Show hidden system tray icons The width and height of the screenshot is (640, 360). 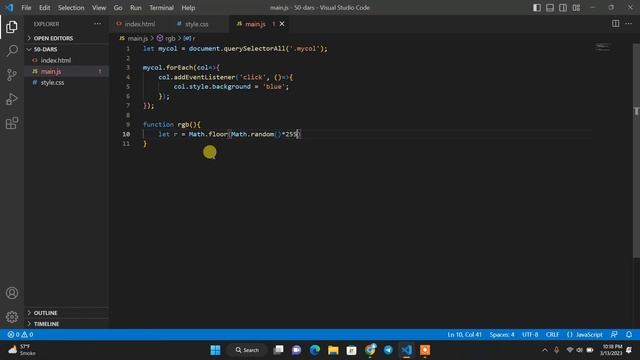coord(545,350)
